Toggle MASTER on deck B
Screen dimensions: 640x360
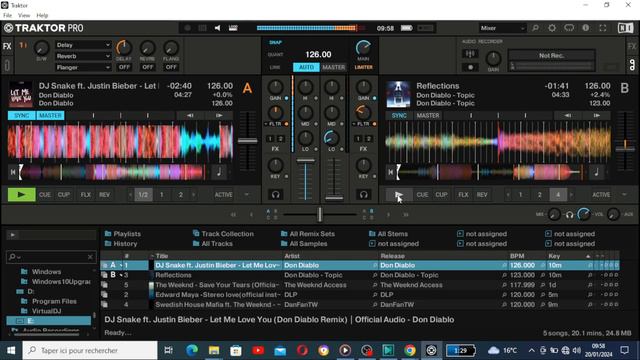[428, 116]
